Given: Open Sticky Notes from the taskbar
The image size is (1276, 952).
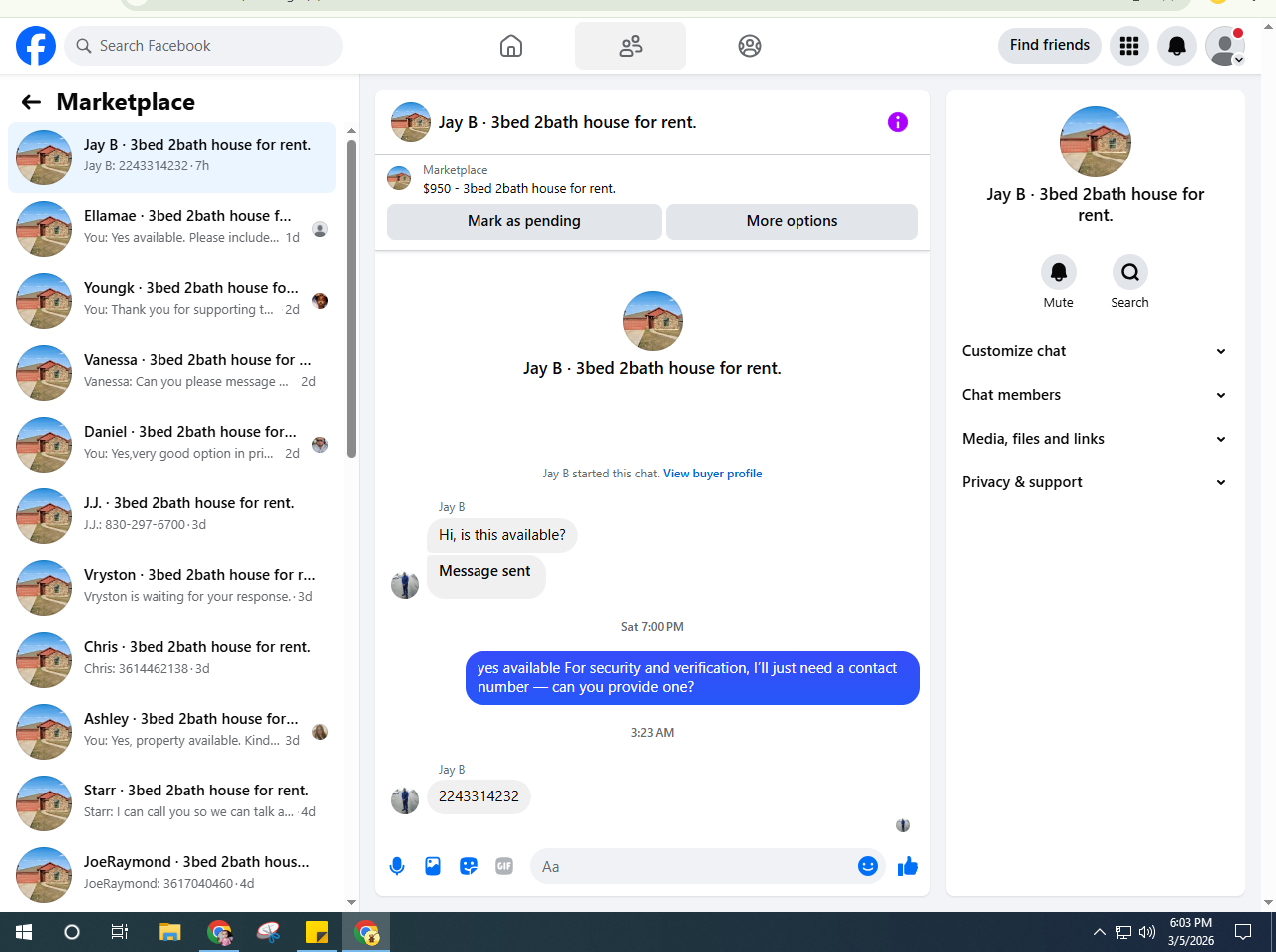Looking at the screenshot, I should pyautogui.click(x=317, y=932).
